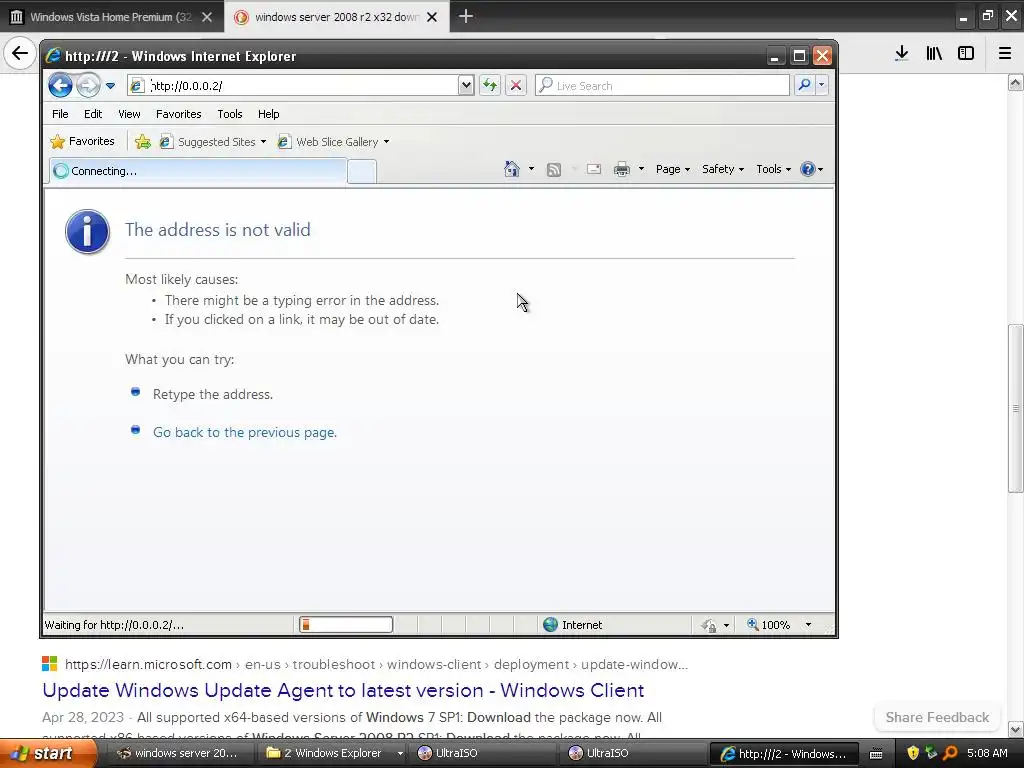
Task: Switch to windows server 20... taskbar item
Action: pos(178,753)
